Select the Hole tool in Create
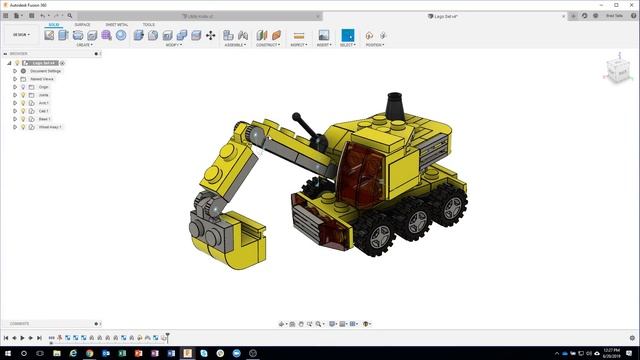 tap(92, 35)
